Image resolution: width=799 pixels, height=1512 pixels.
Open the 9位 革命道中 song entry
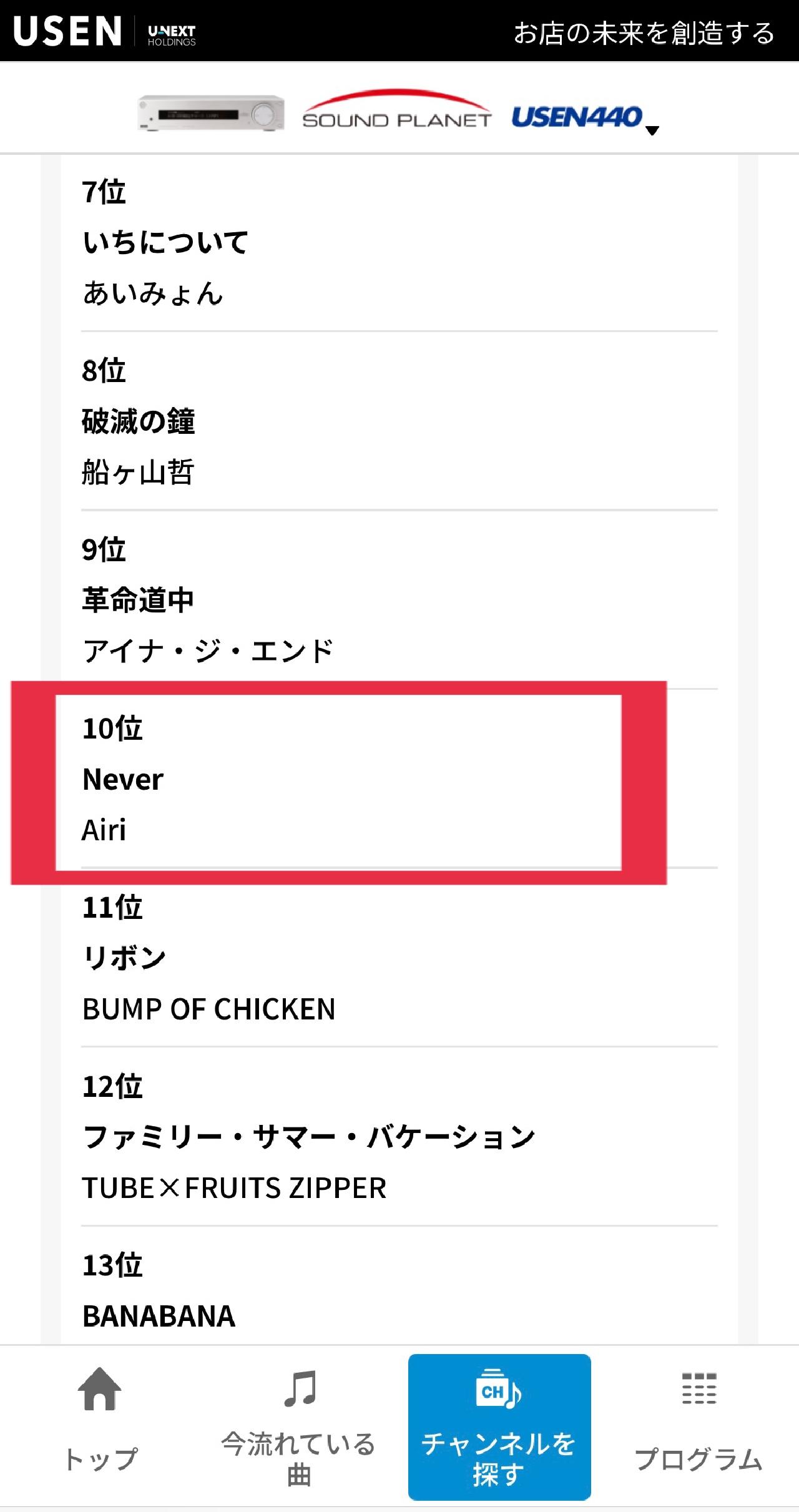point(399,600)
